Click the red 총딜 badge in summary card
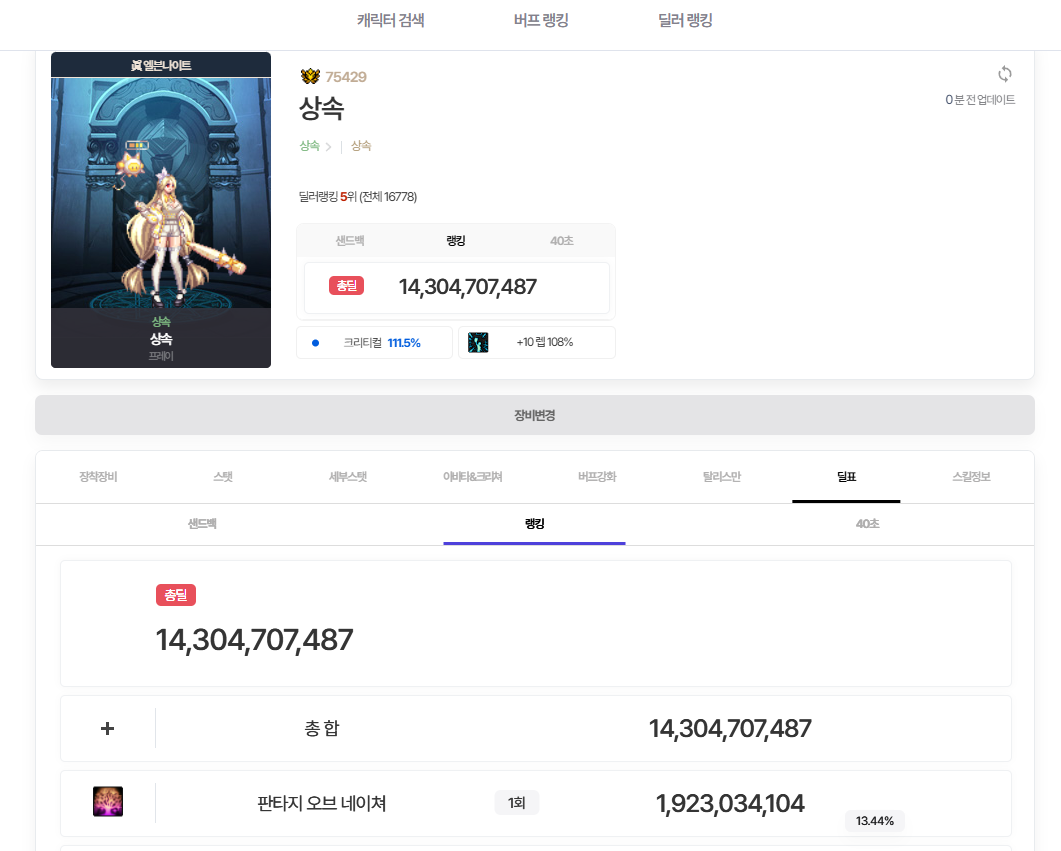Image resolution: width=1061 pixels, height=851 pixels. 346,285
